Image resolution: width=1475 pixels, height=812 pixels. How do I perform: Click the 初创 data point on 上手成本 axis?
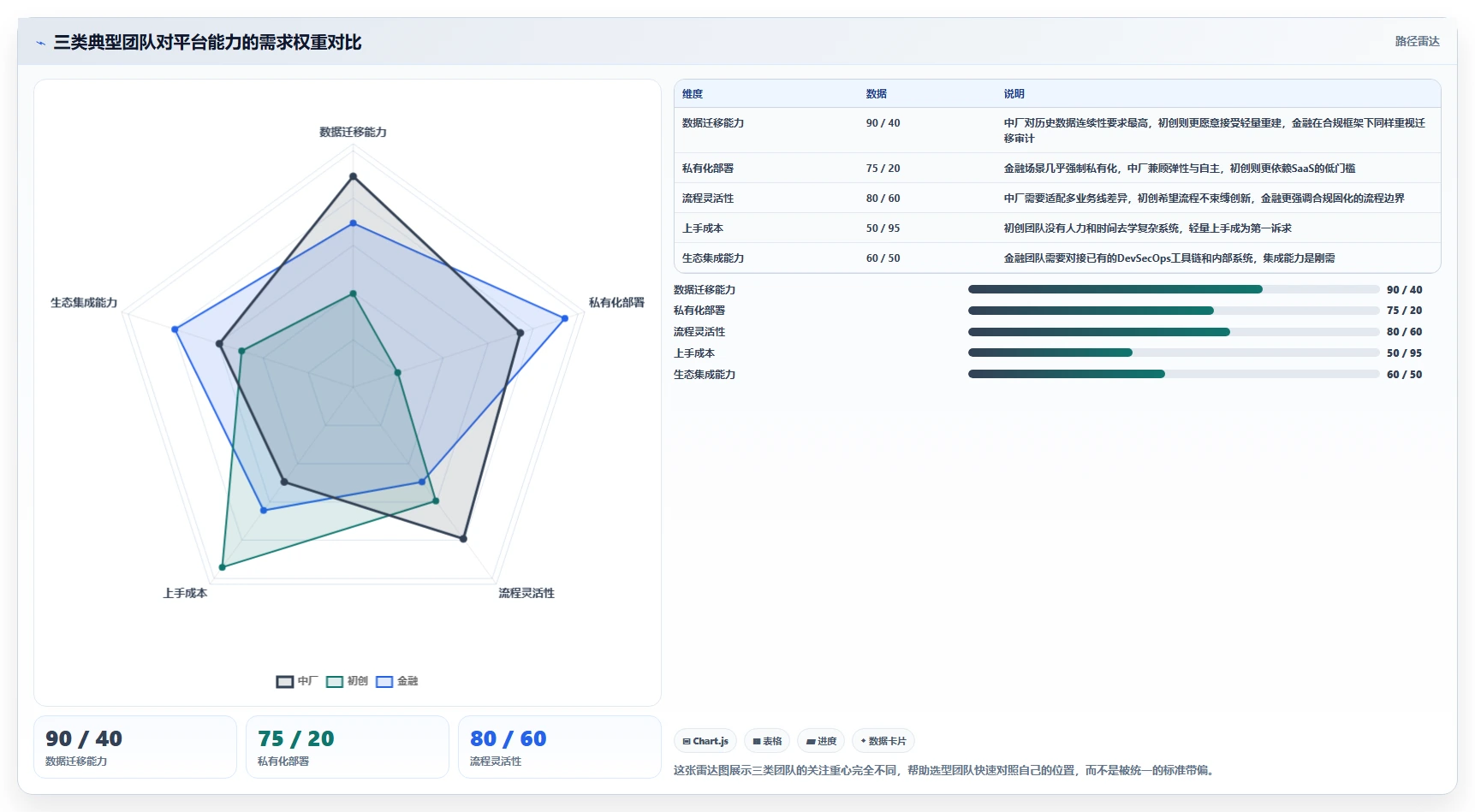(x=223, y=567)
